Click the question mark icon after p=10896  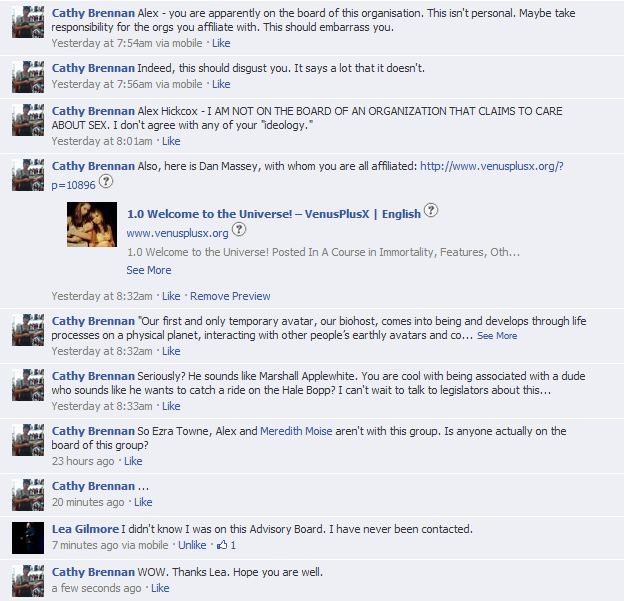(106, 182)
